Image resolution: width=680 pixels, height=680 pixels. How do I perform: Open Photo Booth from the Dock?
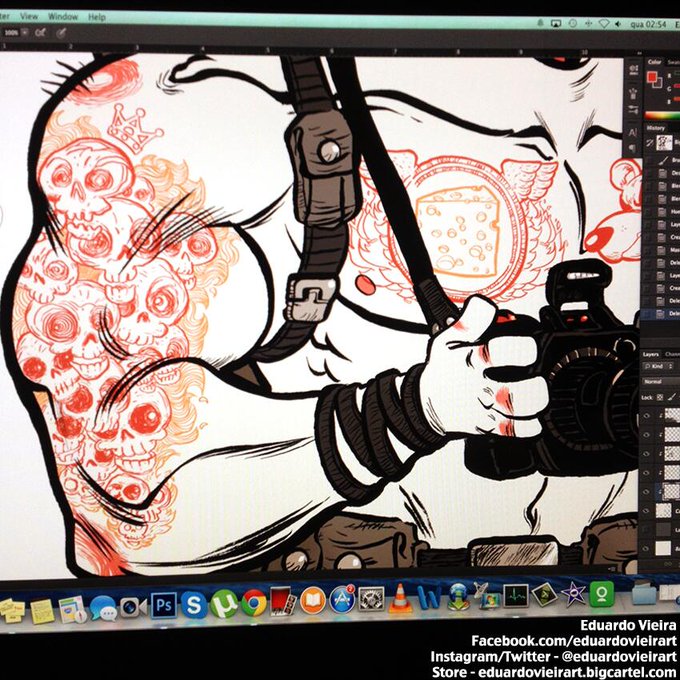click(283, 602)
